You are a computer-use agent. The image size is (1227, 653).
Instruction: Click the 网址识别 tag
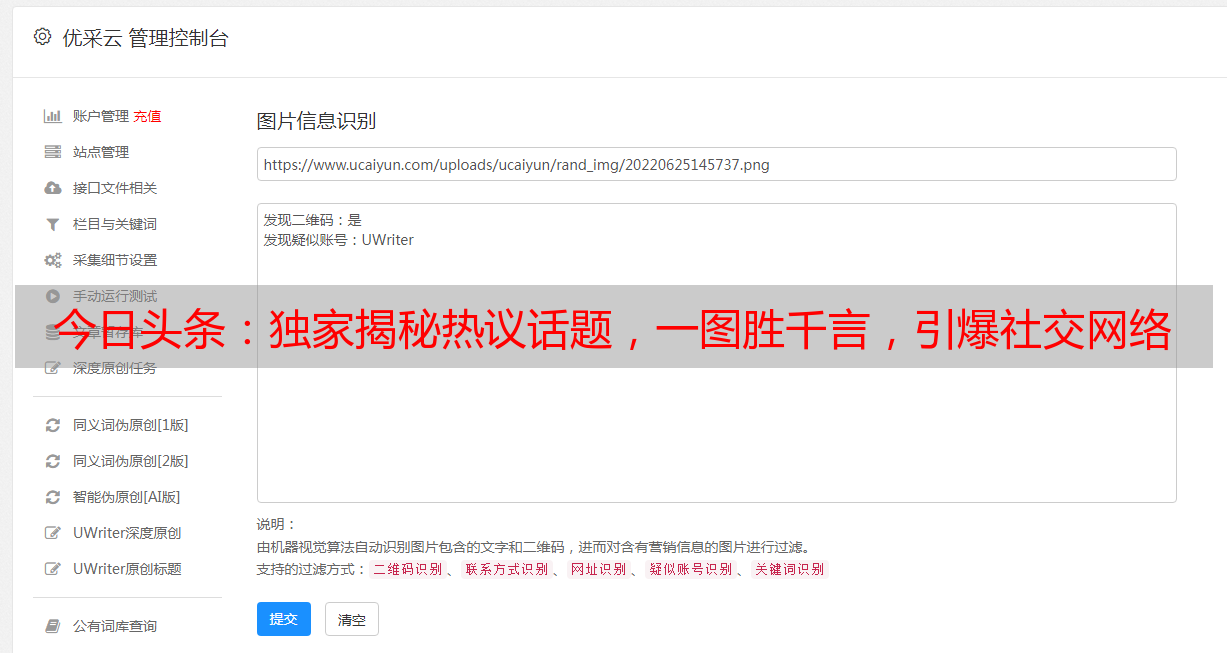click(598, 569)
